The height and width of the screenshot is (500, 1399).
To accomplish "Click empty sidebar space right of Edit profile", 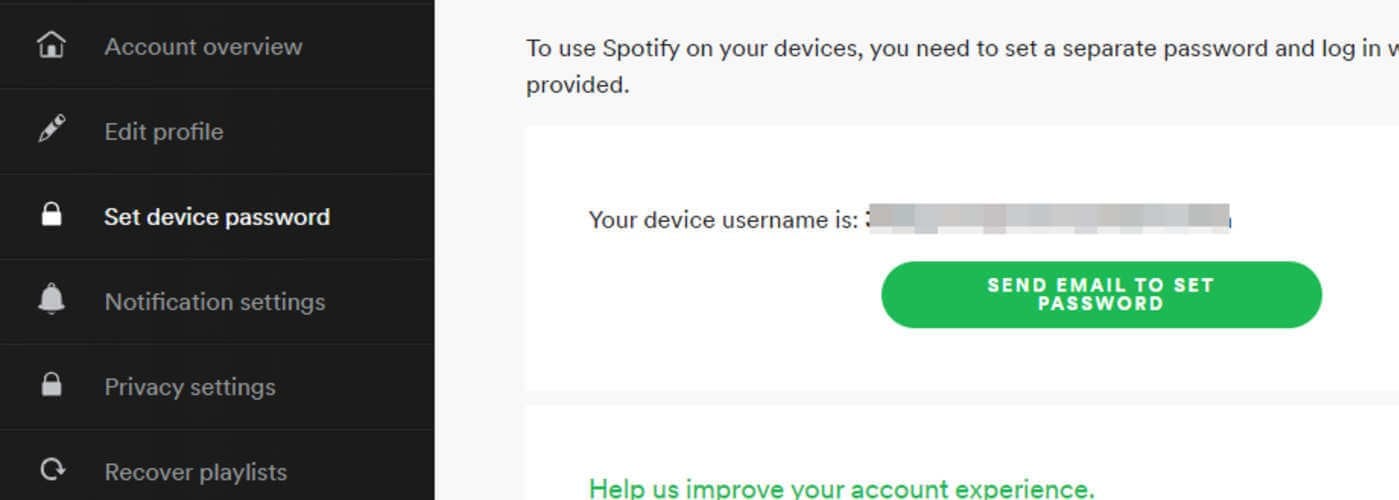I will coord(340,132).
